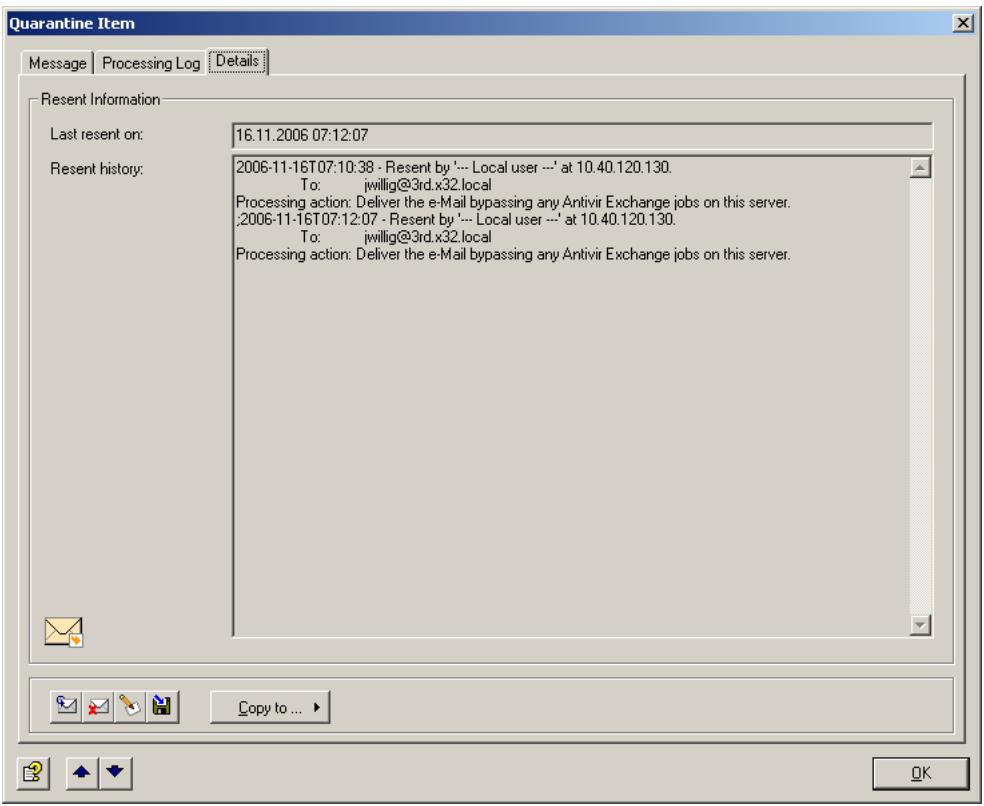Click the resent mail envelope icon under Resent history
984x806 pixels.
pyautogui.click(x=63, y=631)
